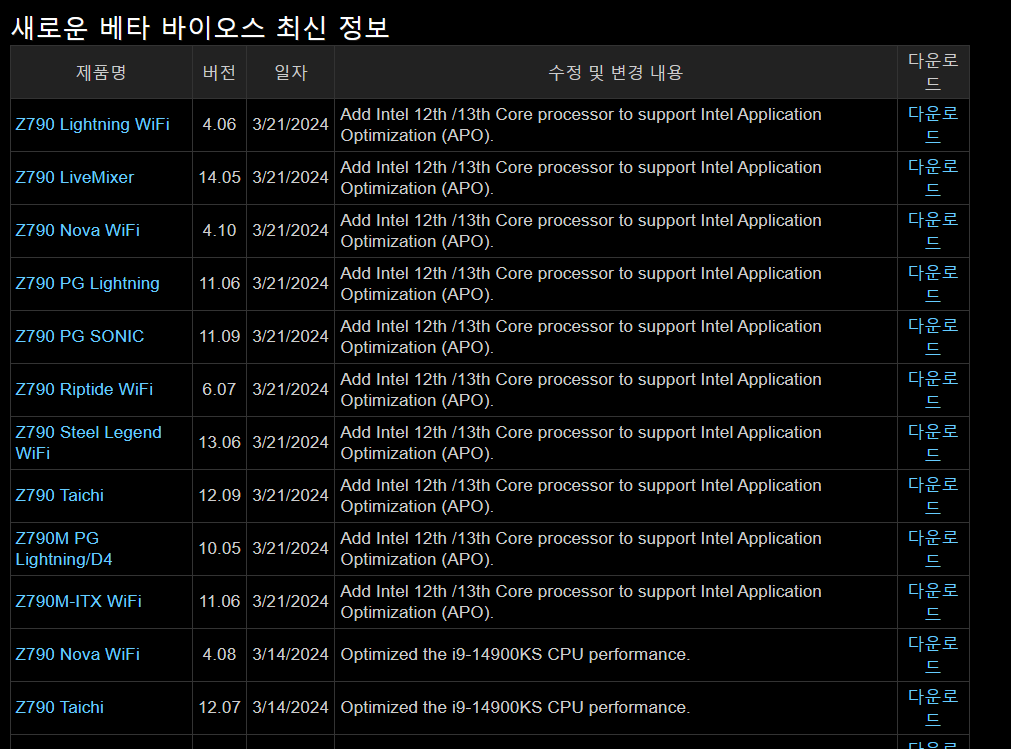Select version 11.06 in Z790 PG Lightning row

(x=219, y=284)
